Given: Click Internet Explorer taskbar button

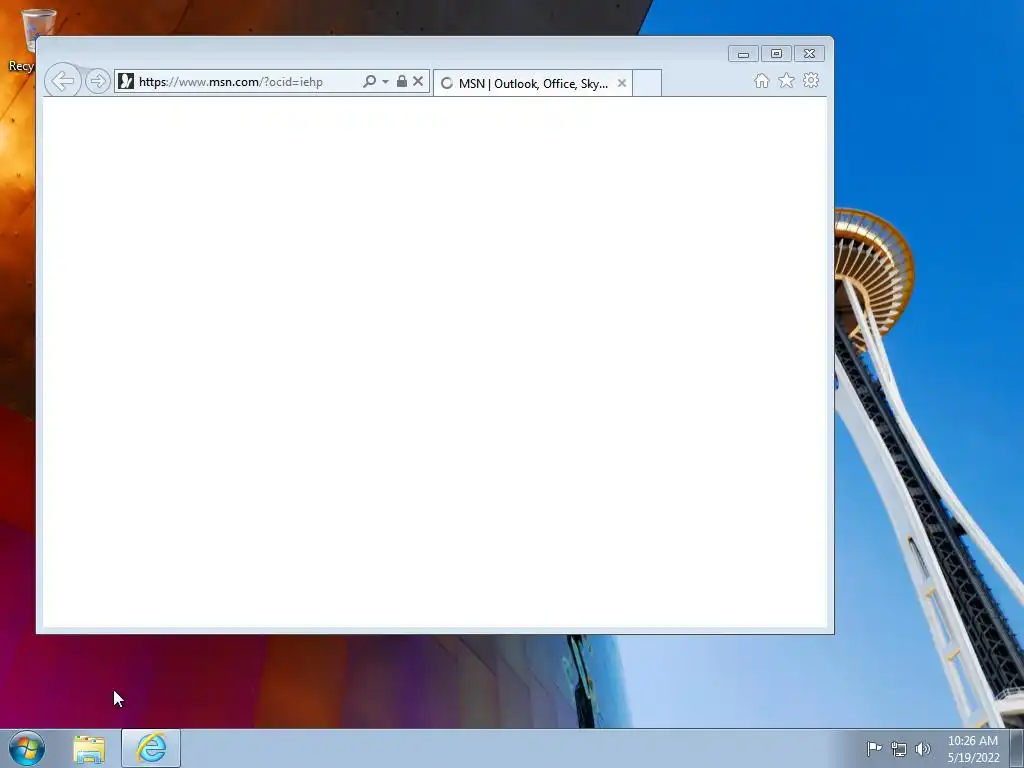Looking at the screenshot, I should (x=151, y=748).
